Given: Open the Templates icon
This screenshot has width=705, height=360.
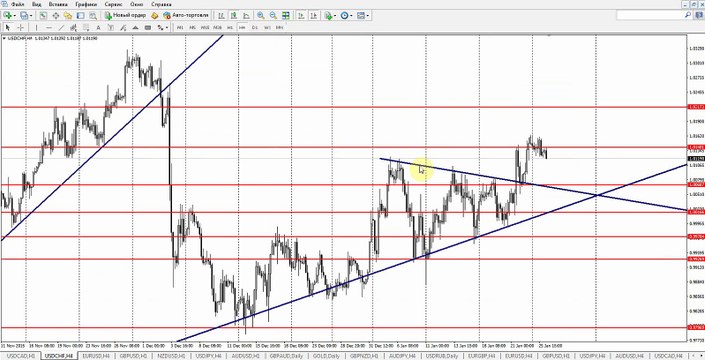Looking at the screenshot, I should coord(361,16).
